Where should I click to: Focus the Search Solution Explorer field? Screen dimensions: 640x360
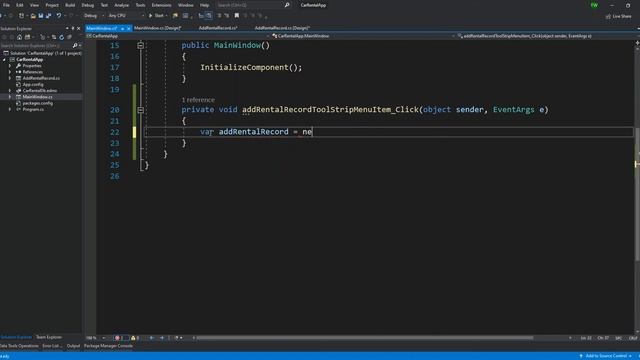36,46
